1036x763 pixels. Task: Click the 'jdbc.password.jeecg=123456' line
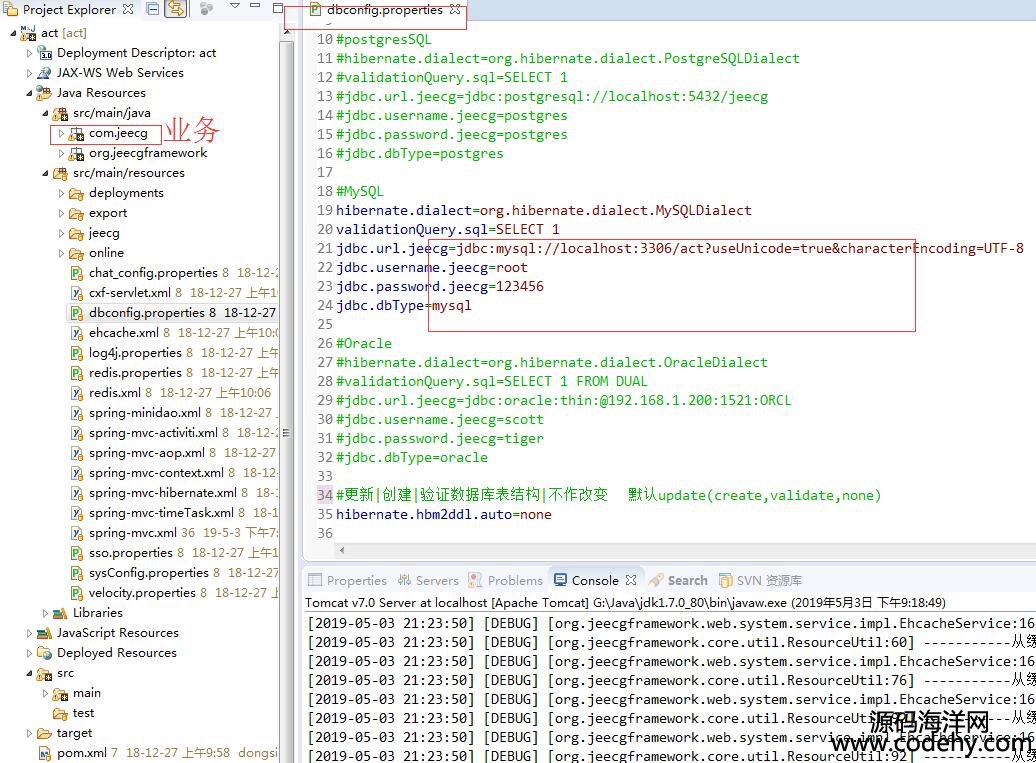(439, 287)
